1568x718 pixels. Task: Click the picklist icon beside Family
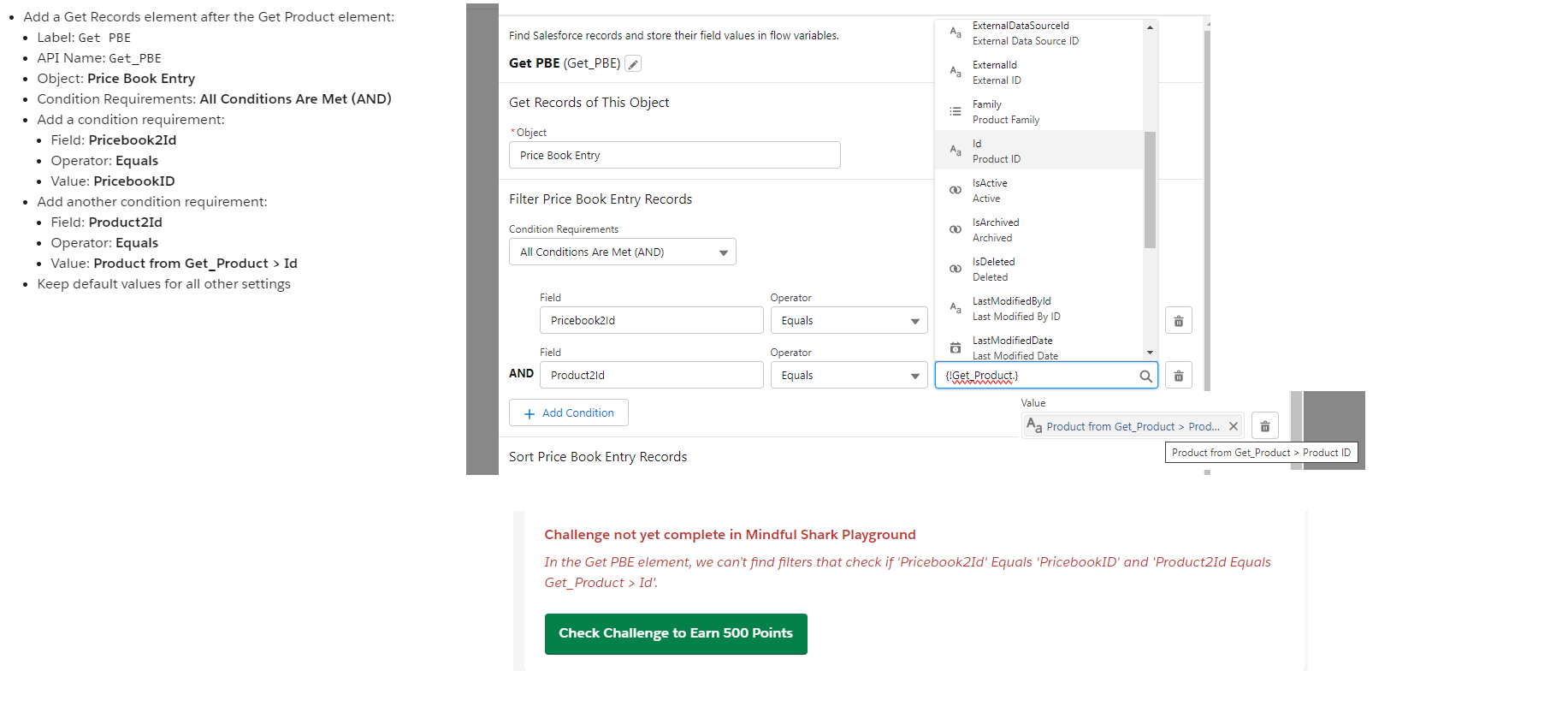click(956, 111)
